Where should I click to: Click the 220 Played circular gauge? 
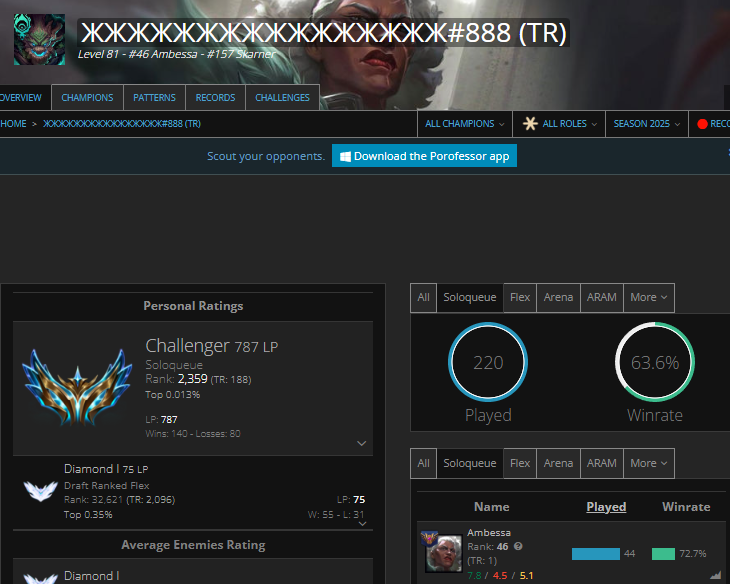pos(488,362)
